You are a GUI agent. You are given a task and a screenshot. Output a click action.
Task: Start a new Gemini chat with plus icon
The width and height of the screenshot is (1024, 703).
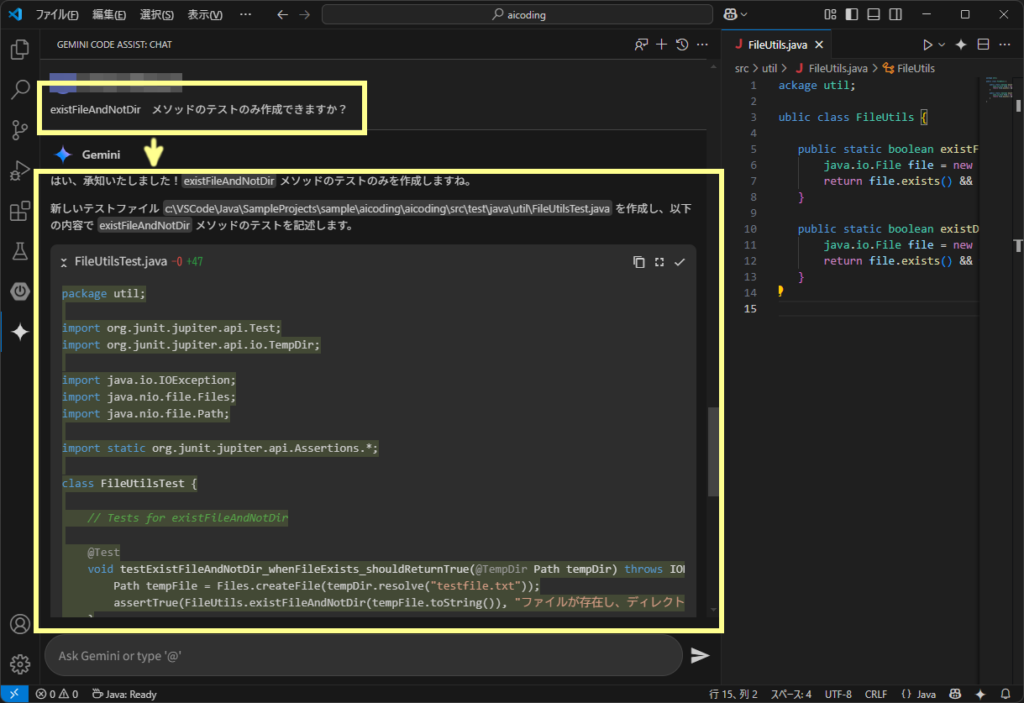coord(662,44)
